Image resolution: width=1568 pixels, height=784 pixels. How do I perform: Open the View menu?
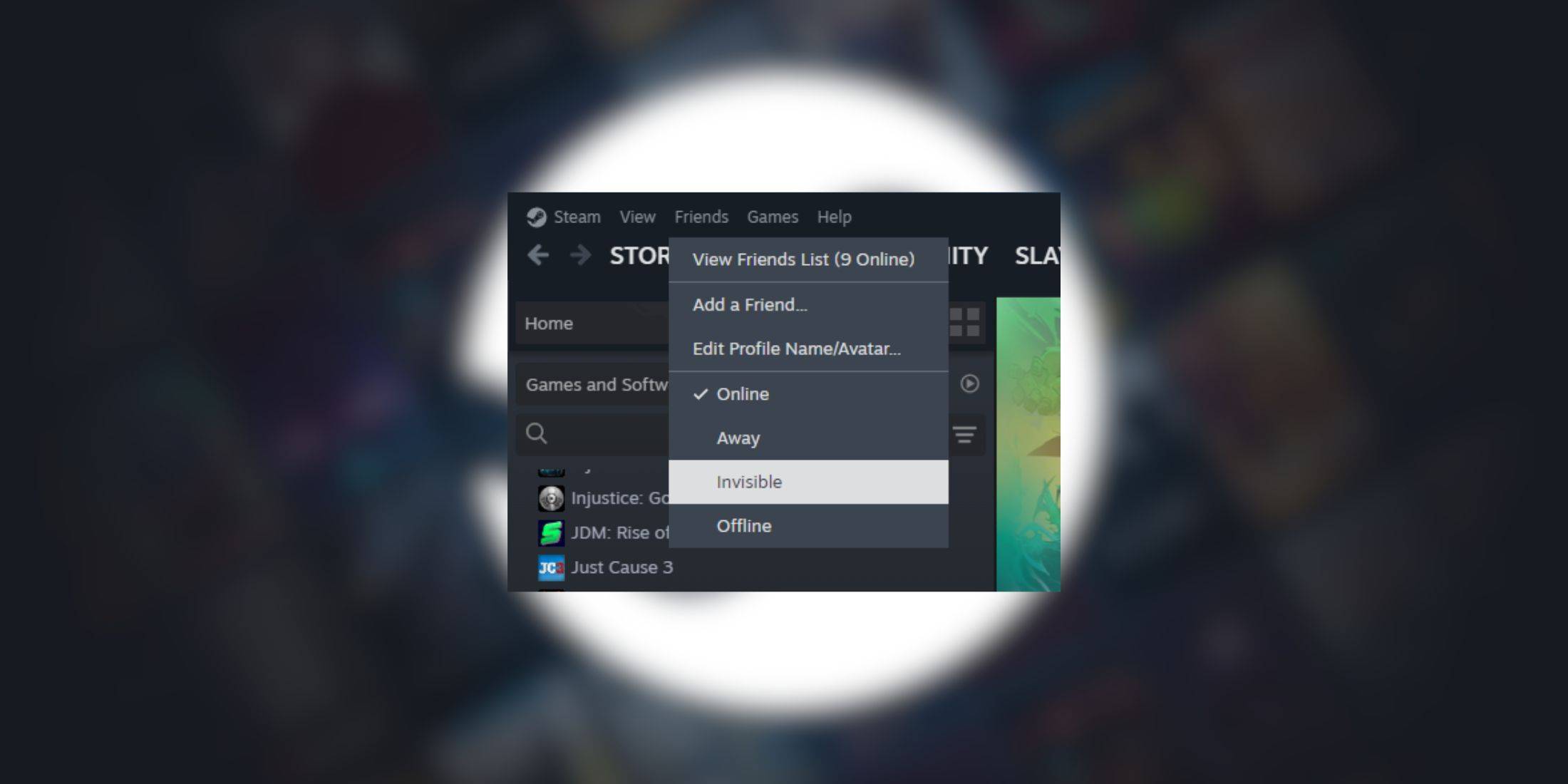click(637, 216)
